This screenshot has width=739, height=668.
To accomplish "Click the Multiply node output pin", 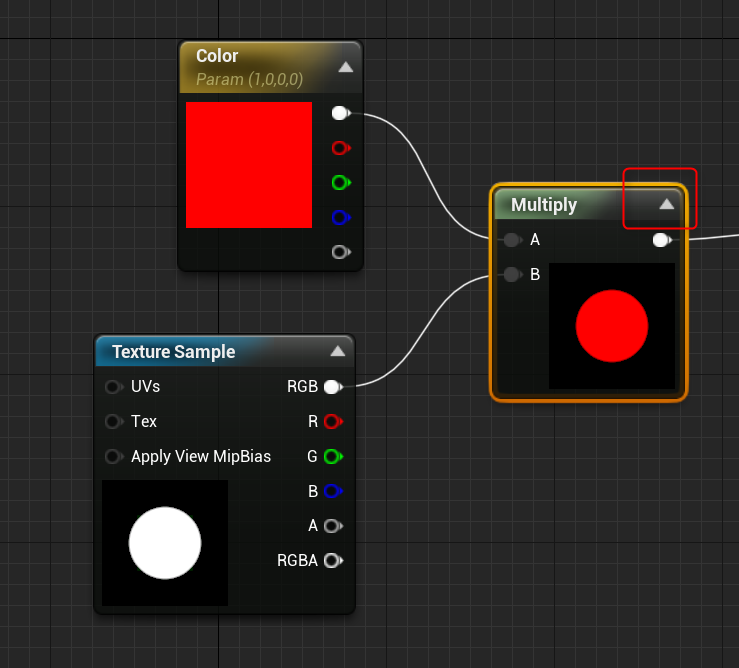I will [x=662, y=240].
